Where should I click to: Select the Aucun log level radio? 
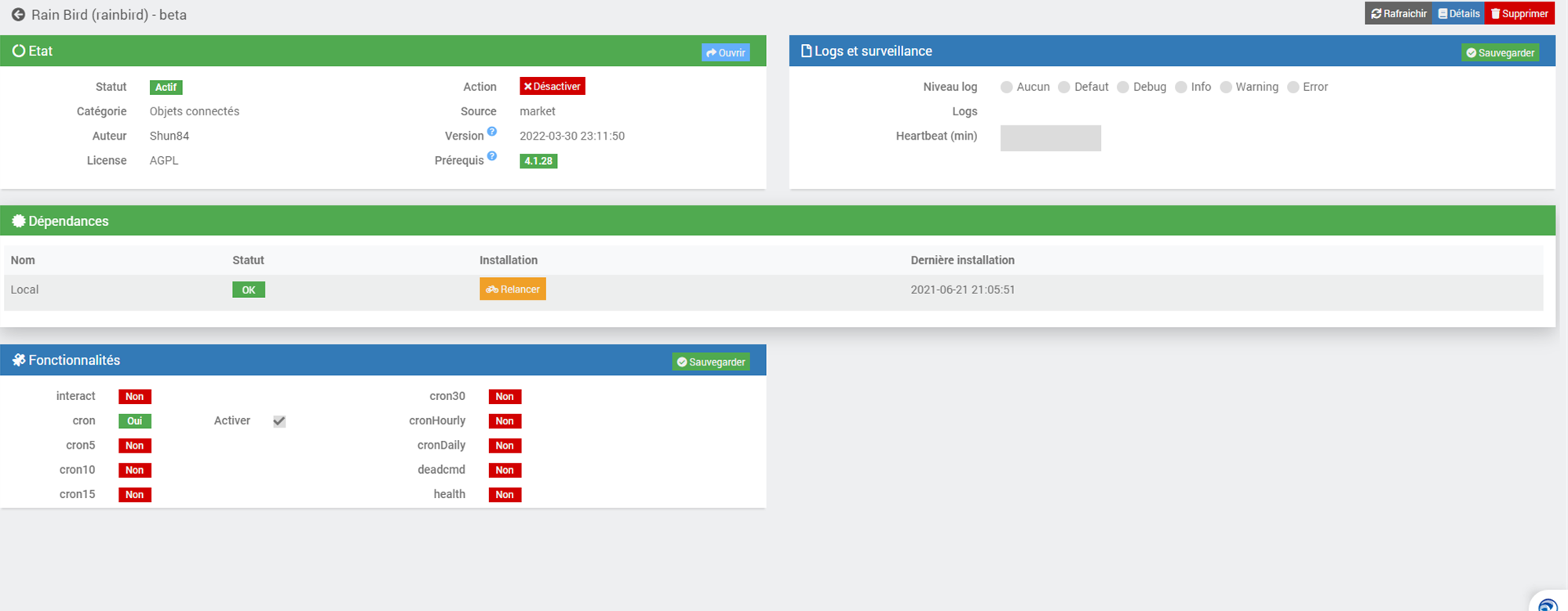[x=1006, y=87]
